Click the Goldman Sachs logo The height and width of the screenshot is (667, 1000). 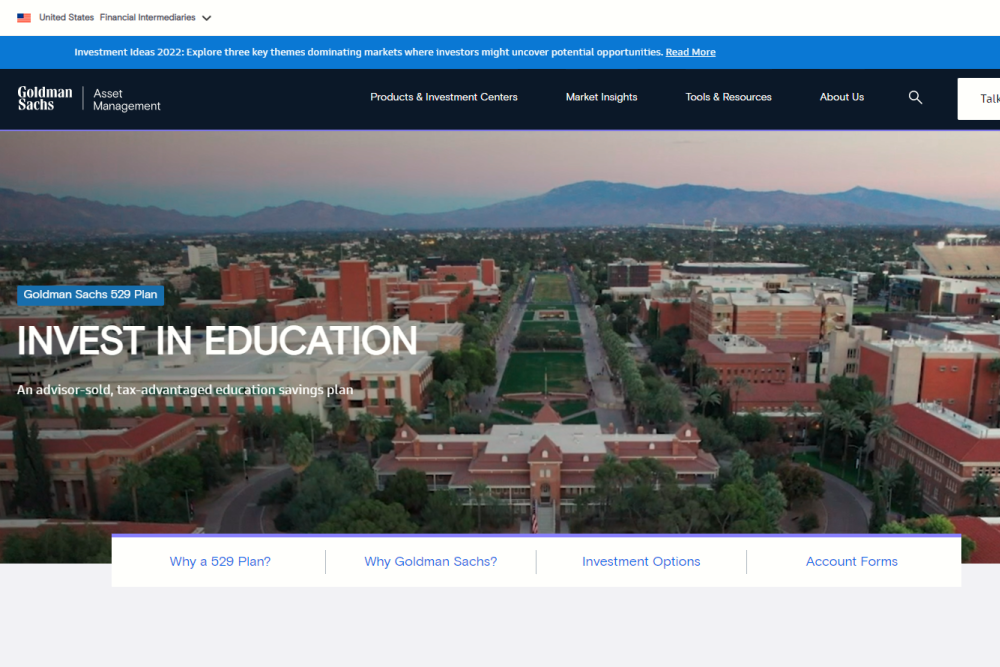click(x=45, y=98)
